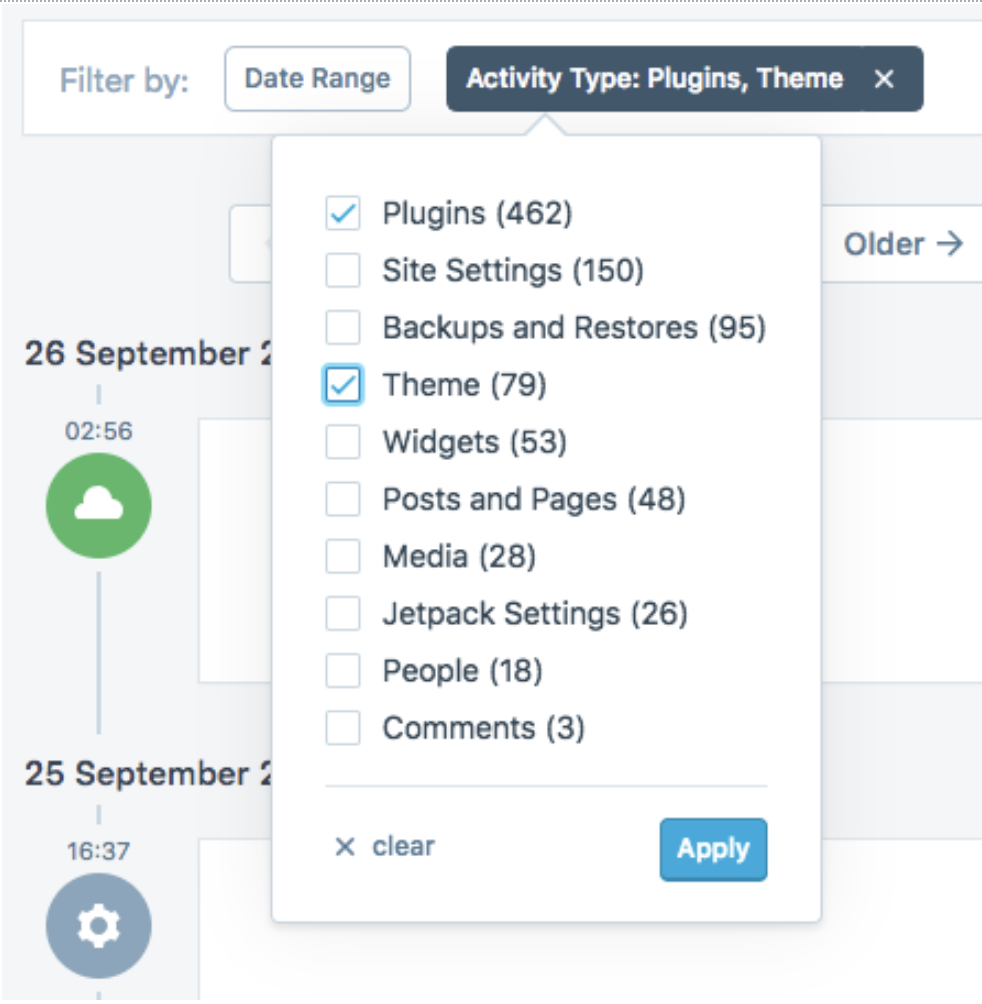The image size is (982, 1004).
Task: Go to Older activity entries
Action: (903, 244)
